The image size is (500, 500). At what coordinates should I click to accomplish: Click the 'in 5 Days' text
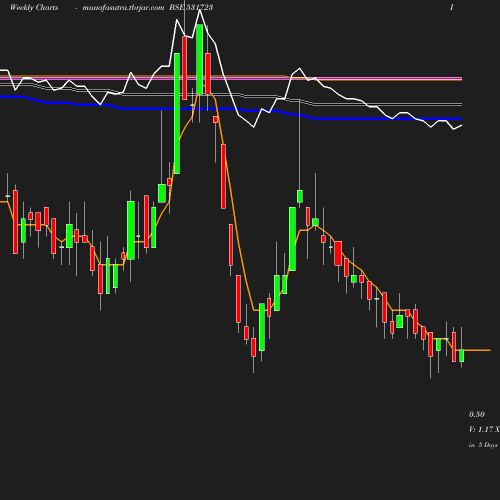pyautogui.click(x=483, y=445)
